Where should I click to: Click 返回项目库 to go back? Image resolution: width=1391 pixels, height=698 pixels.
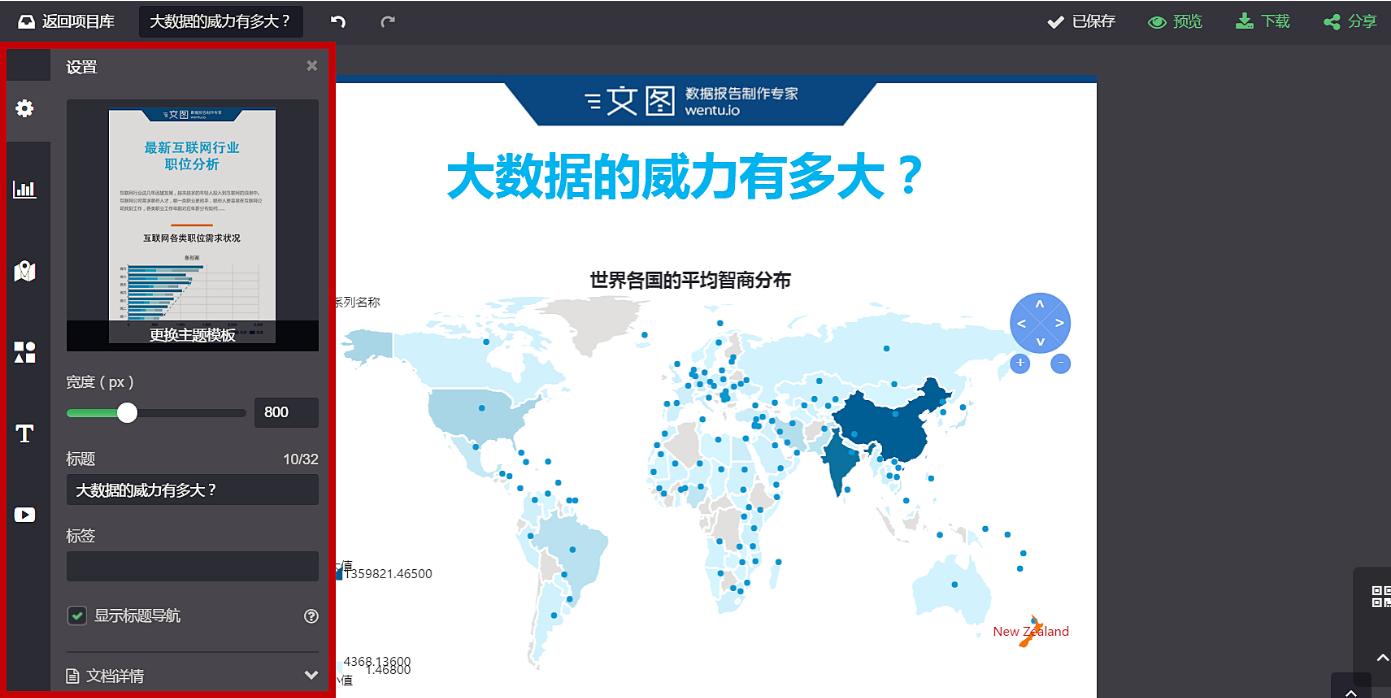(65, 21)
